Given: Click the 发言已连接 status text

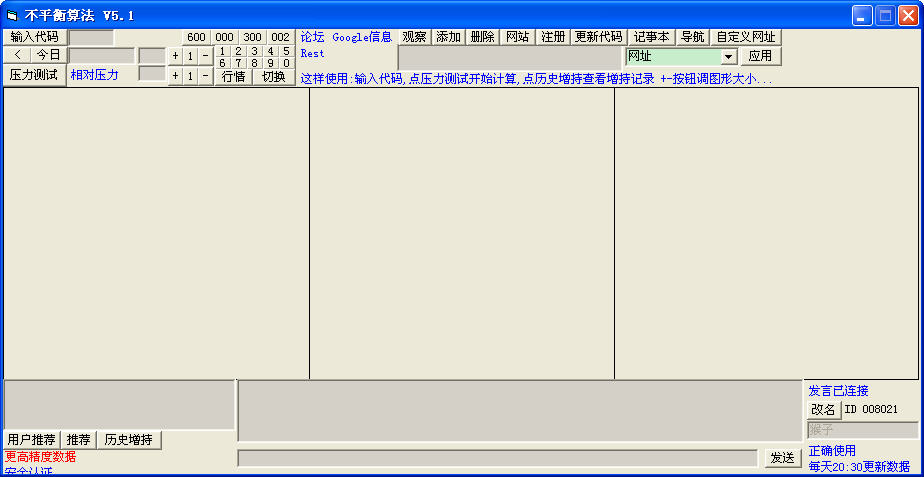Looking at the screenshot, I should coord(839,391).
